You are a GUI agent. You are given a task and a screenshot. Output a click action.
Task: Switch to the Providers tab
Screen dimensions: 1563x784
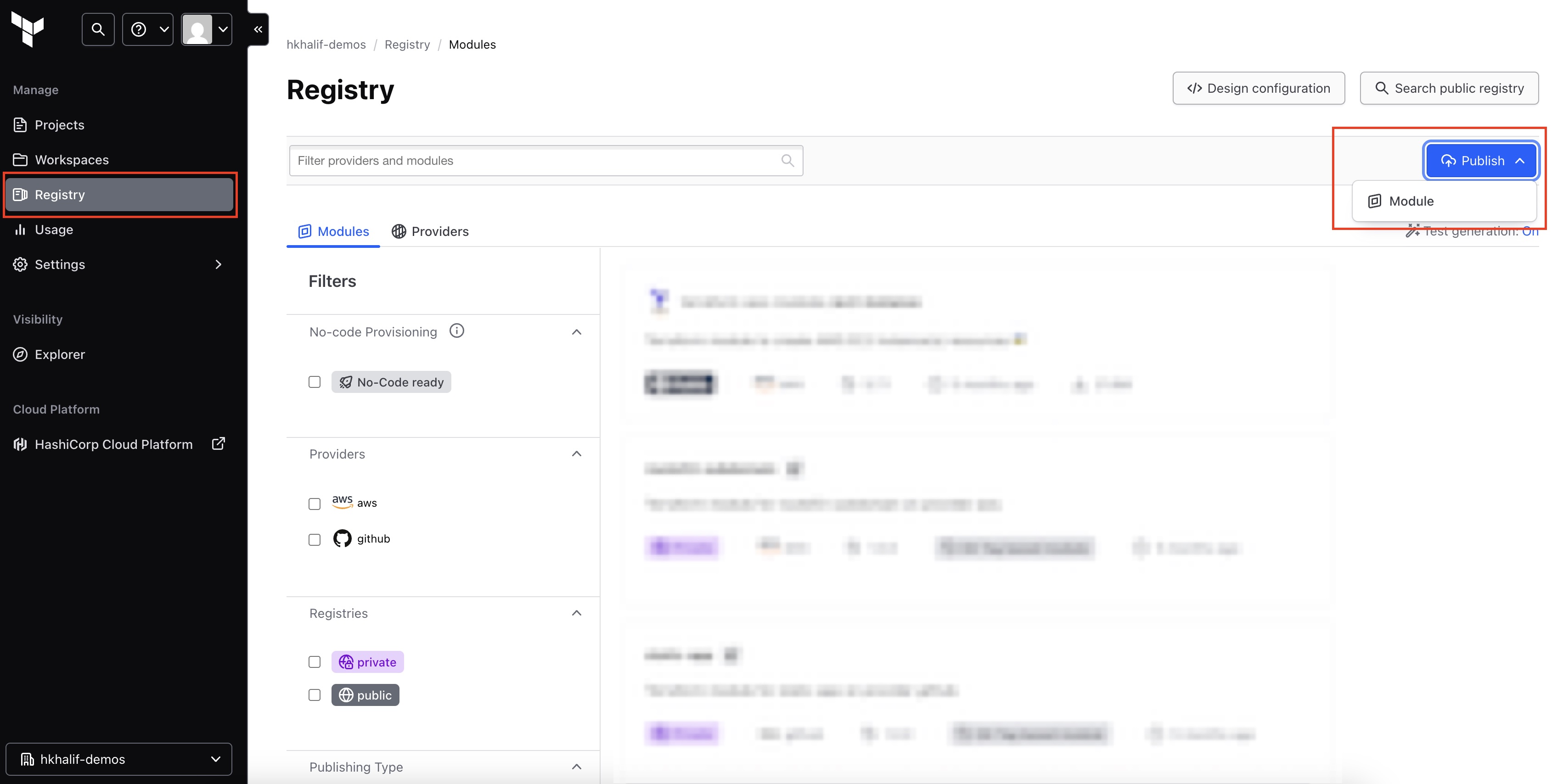pyautogui.click(x=430, y=232)
